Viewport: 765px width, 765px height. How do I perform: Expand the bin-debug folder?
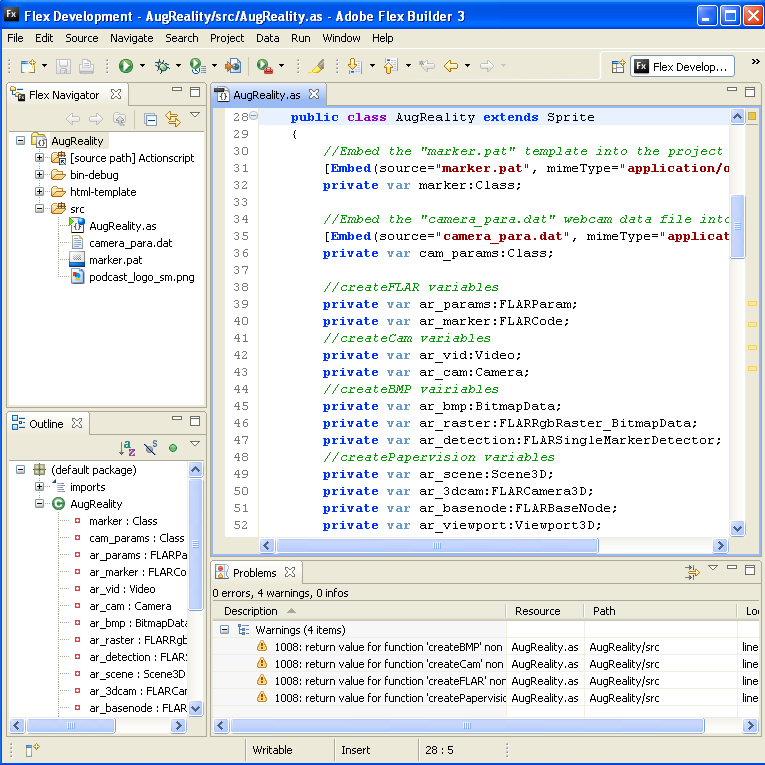(x=40, y=175)
